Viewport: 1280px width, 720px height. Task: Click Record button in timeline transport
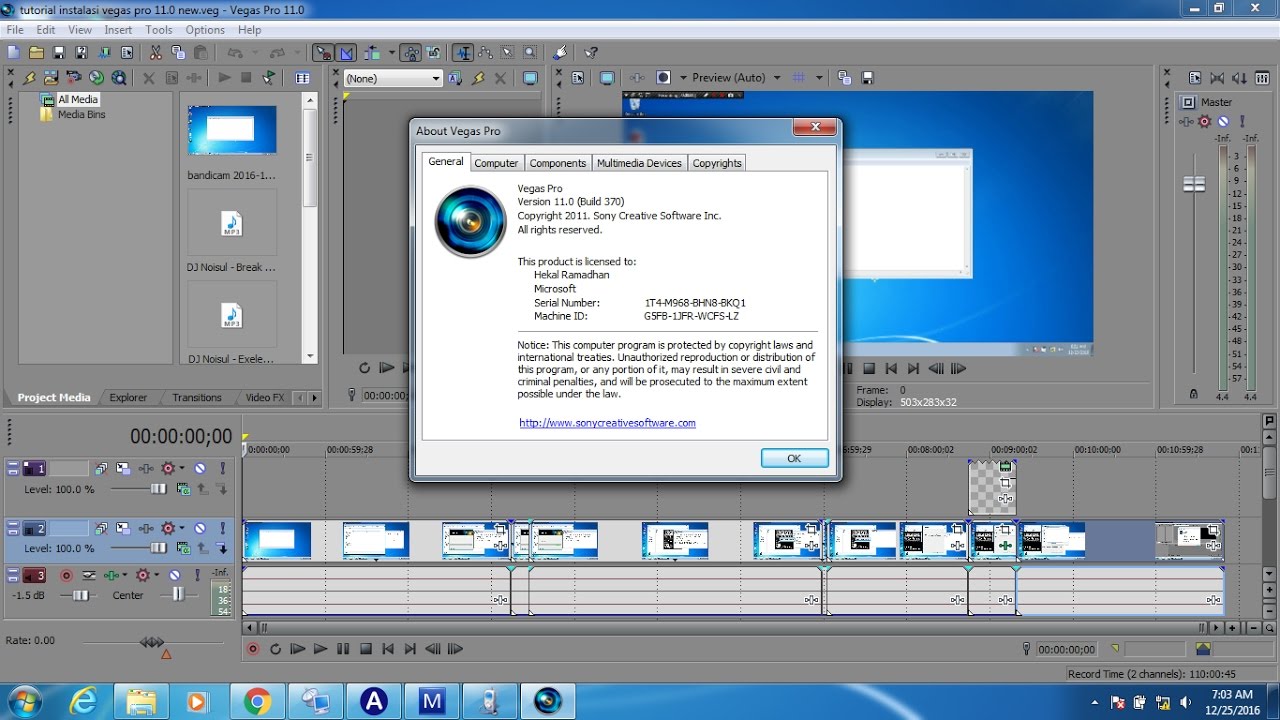pos(252,649)
